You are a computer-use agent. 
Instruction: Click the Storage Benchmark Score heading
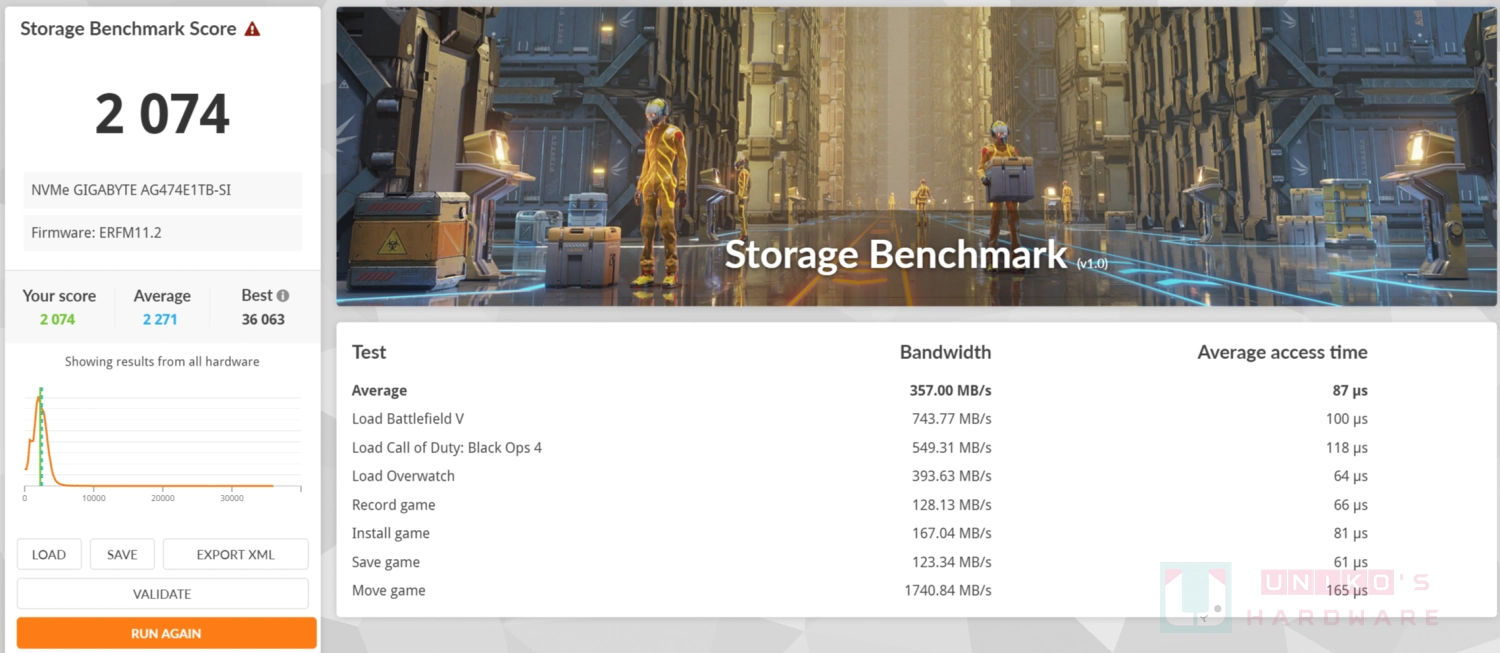click(x=129, y=29)
